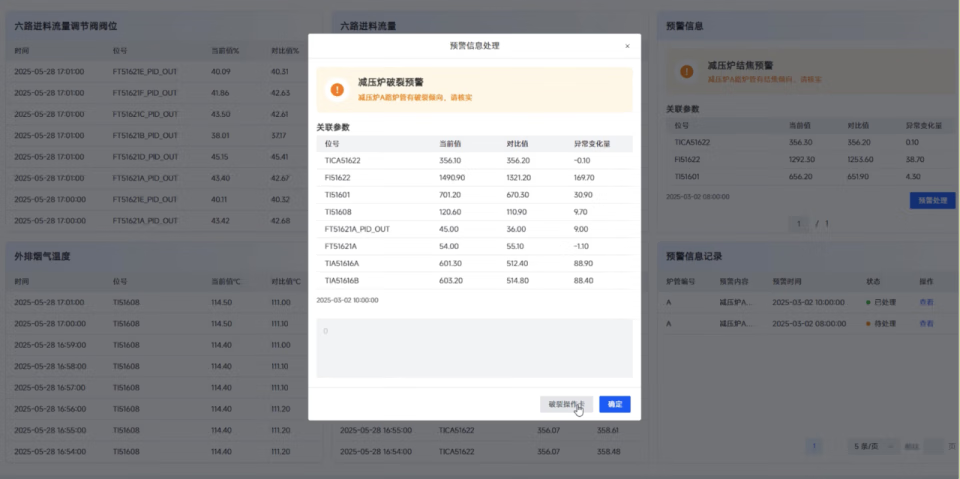Click change value 169.70 in dialog table
This screenshot has height=479, width=960.
click(585, 178)
